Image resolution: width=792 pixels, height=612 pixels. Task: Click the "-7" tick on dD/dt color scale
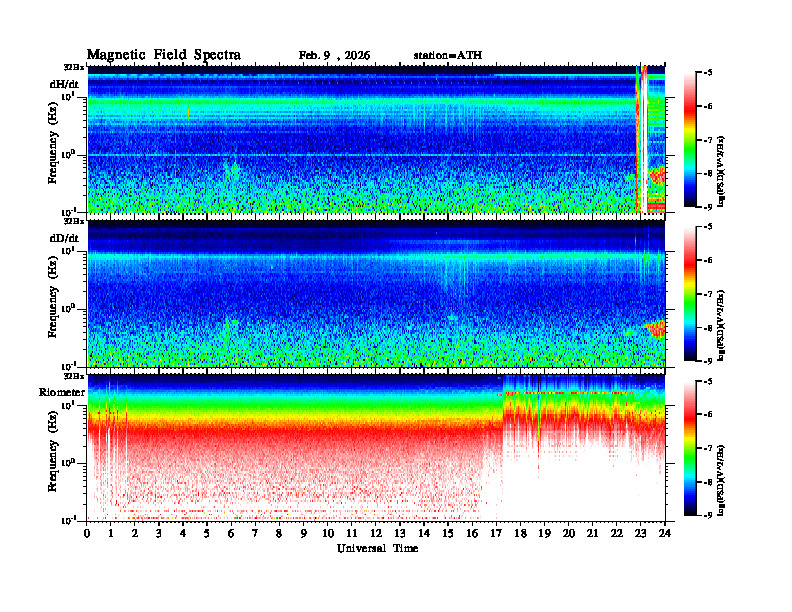tap(708, 294)
